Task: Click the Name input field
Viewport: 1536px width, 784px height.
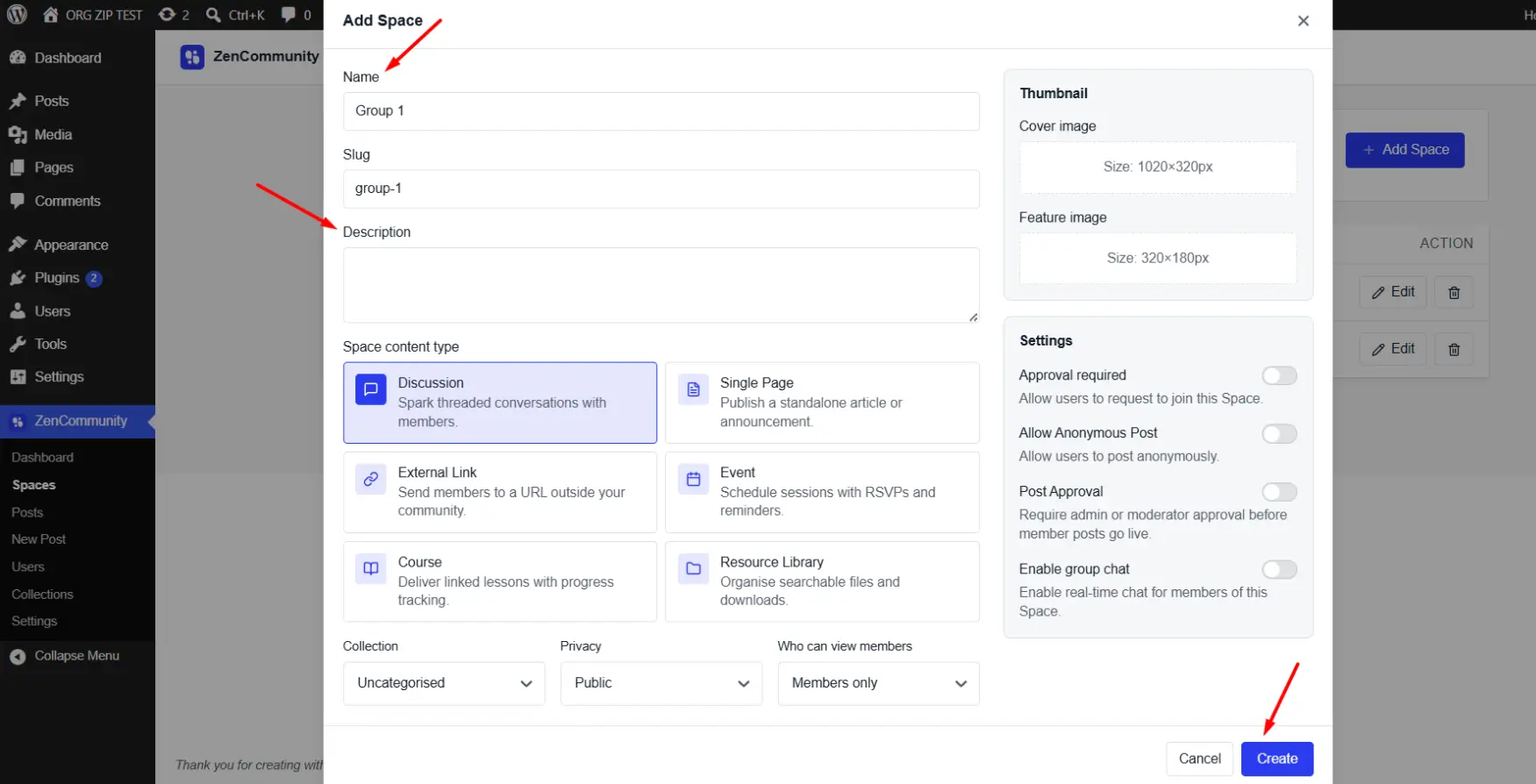Action: click(x=661, y=111)
